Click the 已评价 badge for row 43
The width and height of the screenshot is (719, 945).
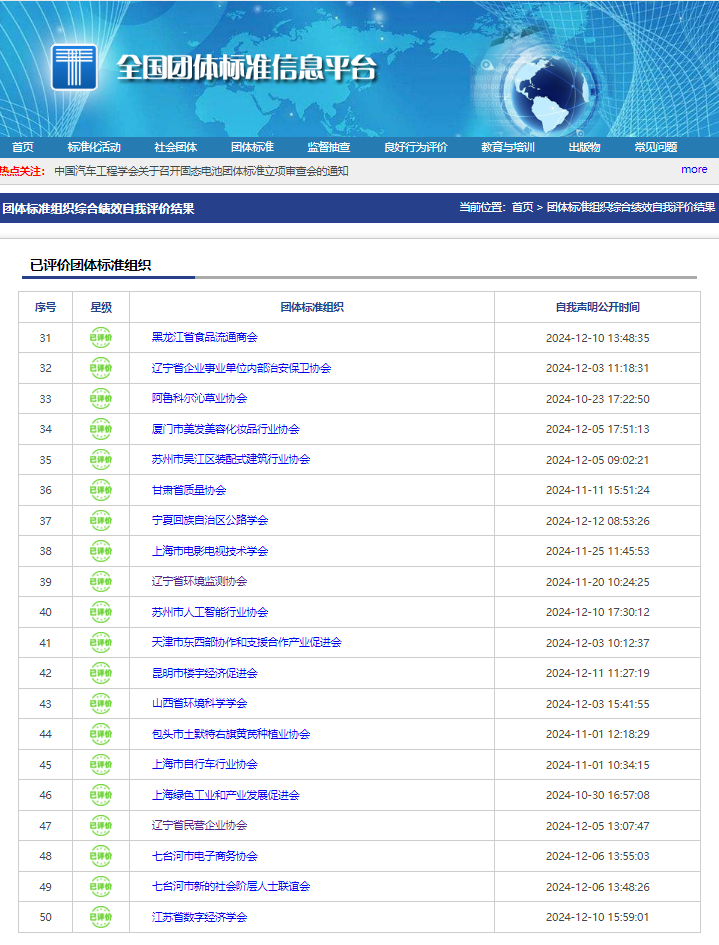tap(101, 703)
